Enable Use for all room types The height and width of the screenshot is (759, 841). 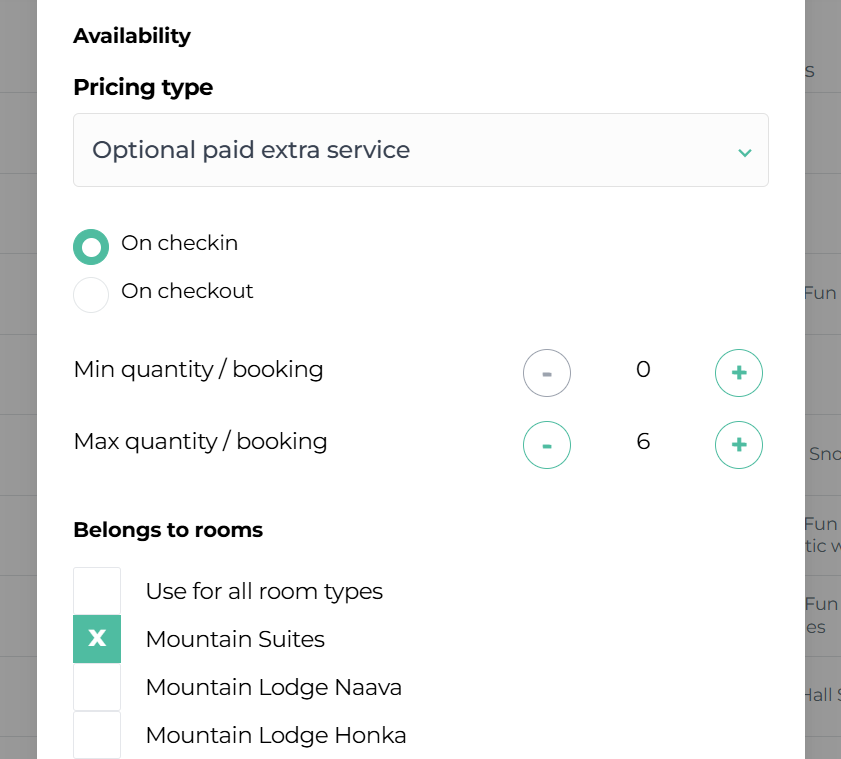(97, 591)
